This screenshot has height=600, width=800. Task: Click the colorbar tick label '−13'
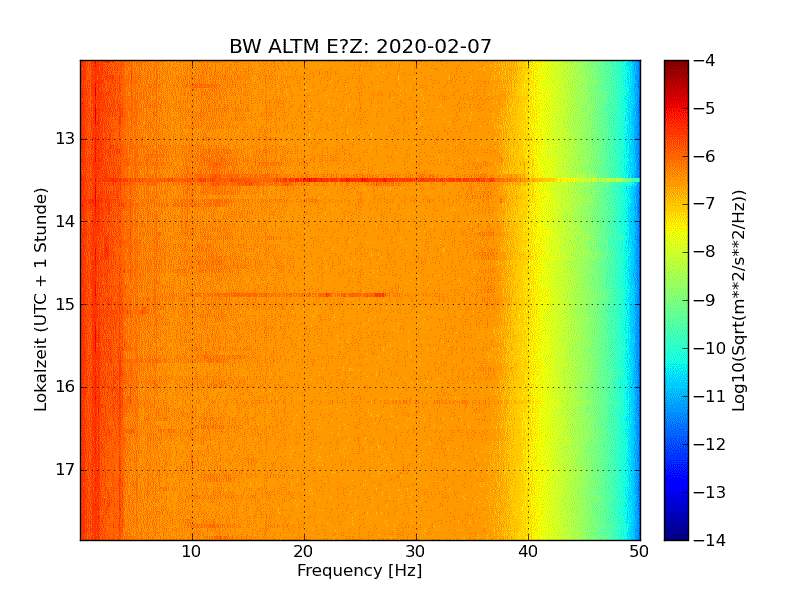click(x=710, y=492)
